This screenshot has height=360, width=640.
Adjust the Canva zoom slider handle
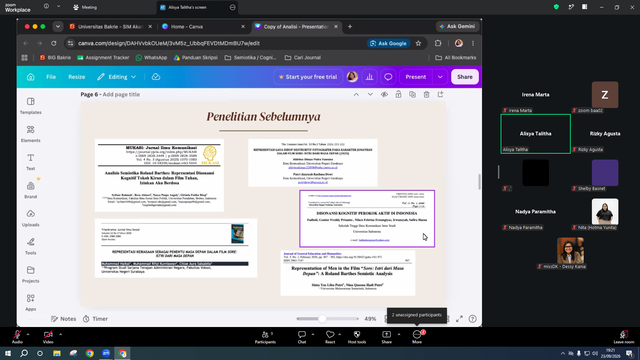[322, 319]
